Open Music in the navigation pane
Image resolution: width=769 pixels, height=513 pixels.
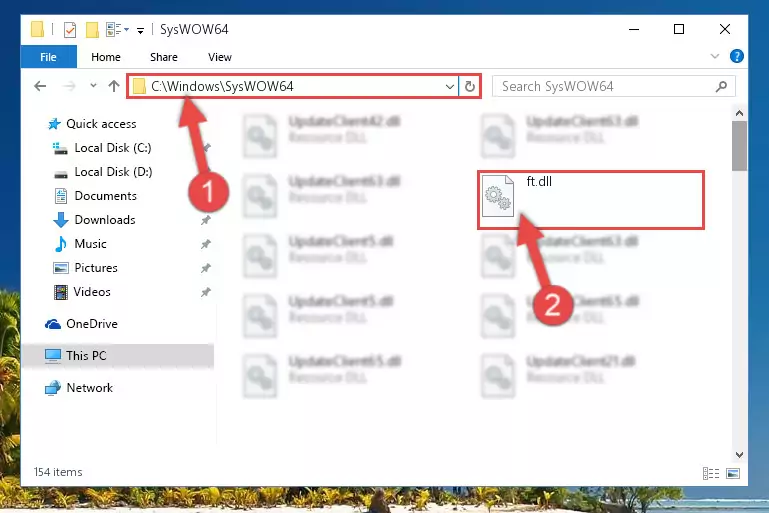coord(90,244)
